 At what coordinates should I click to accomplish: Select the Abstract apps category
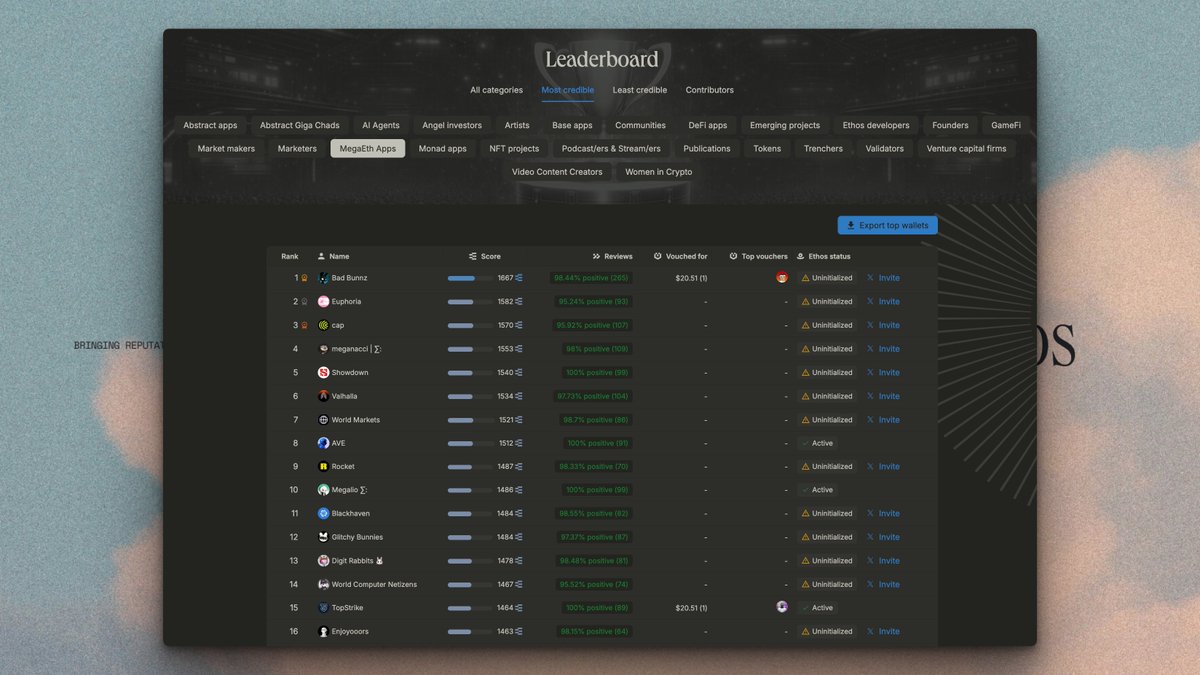point(210,125)
